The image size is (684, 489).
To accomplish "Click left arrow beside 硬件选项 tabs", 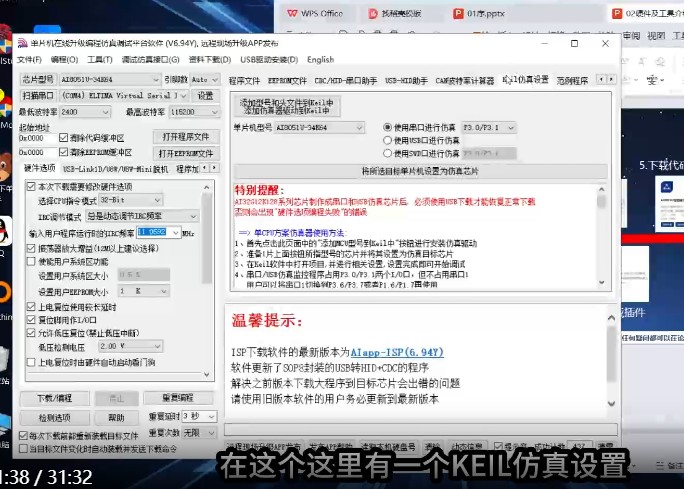I will pos(205,168).
